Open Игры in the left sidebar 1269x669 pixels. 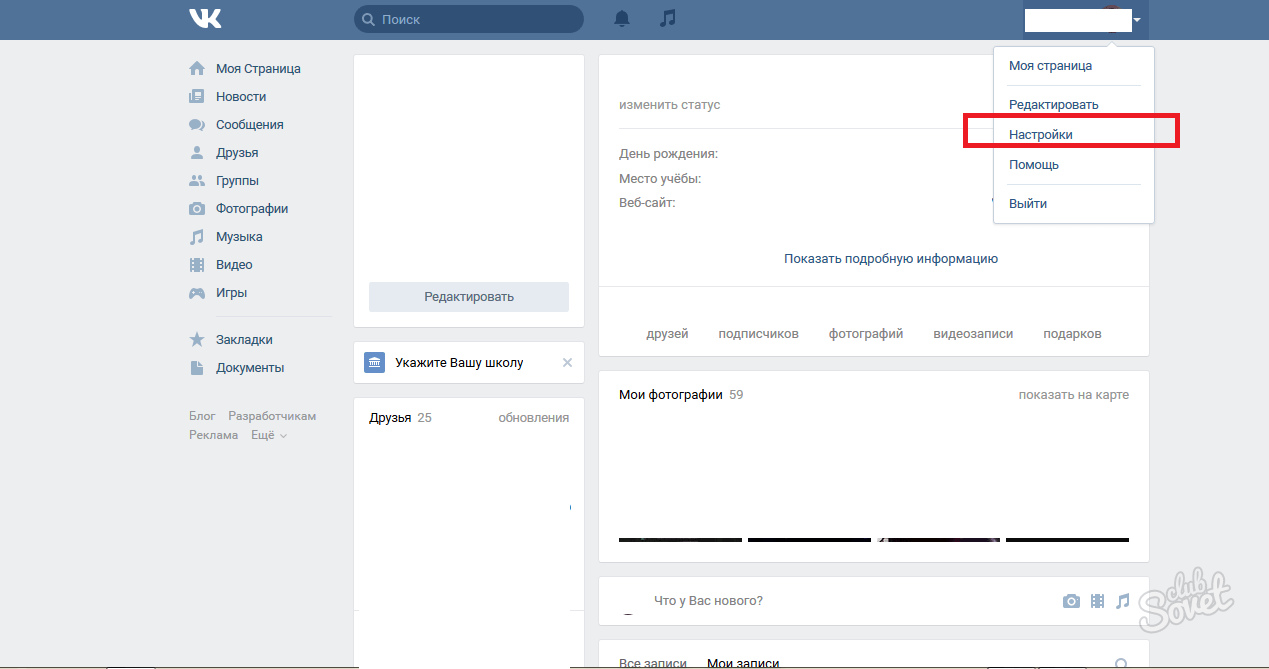click(231, 293)
